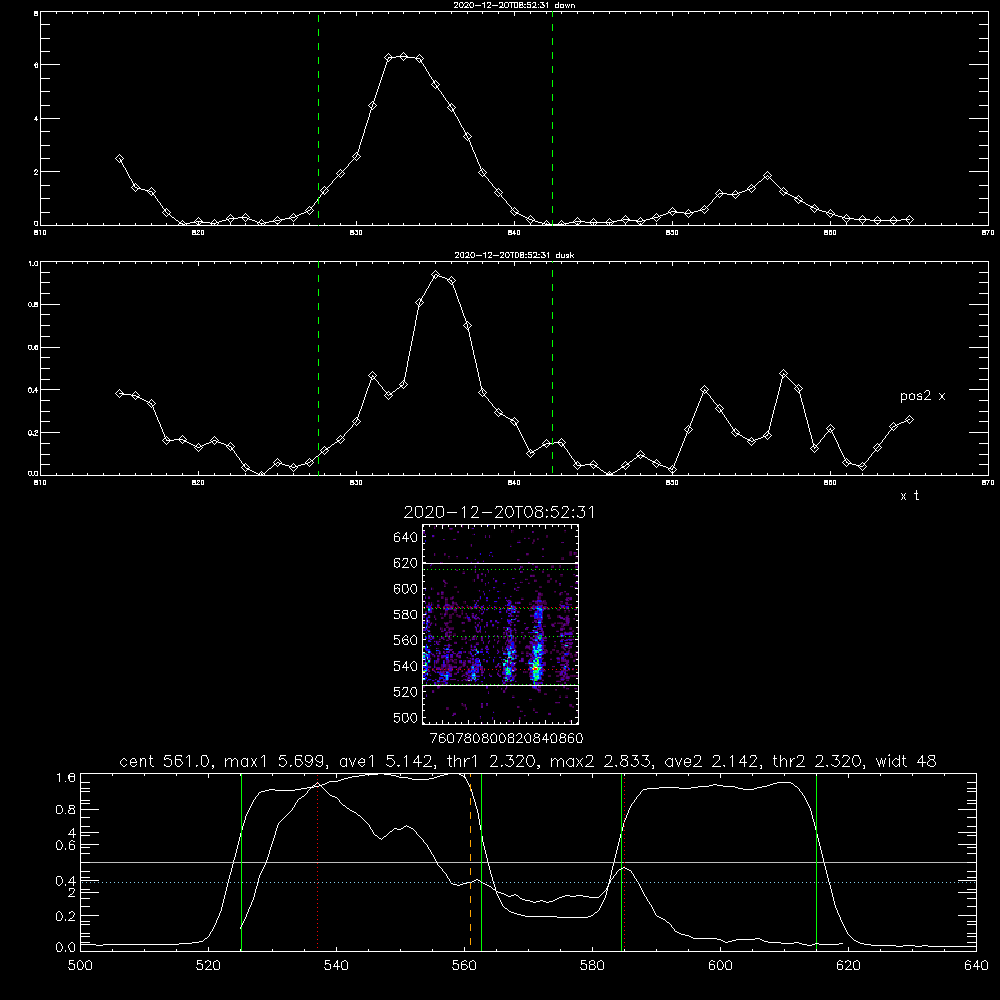Image resolution: width=1000 pixels, height=1000 pixels.
Task: Click the green vertical line at 615
Action: pyautogui.click(x=816, y=861)
